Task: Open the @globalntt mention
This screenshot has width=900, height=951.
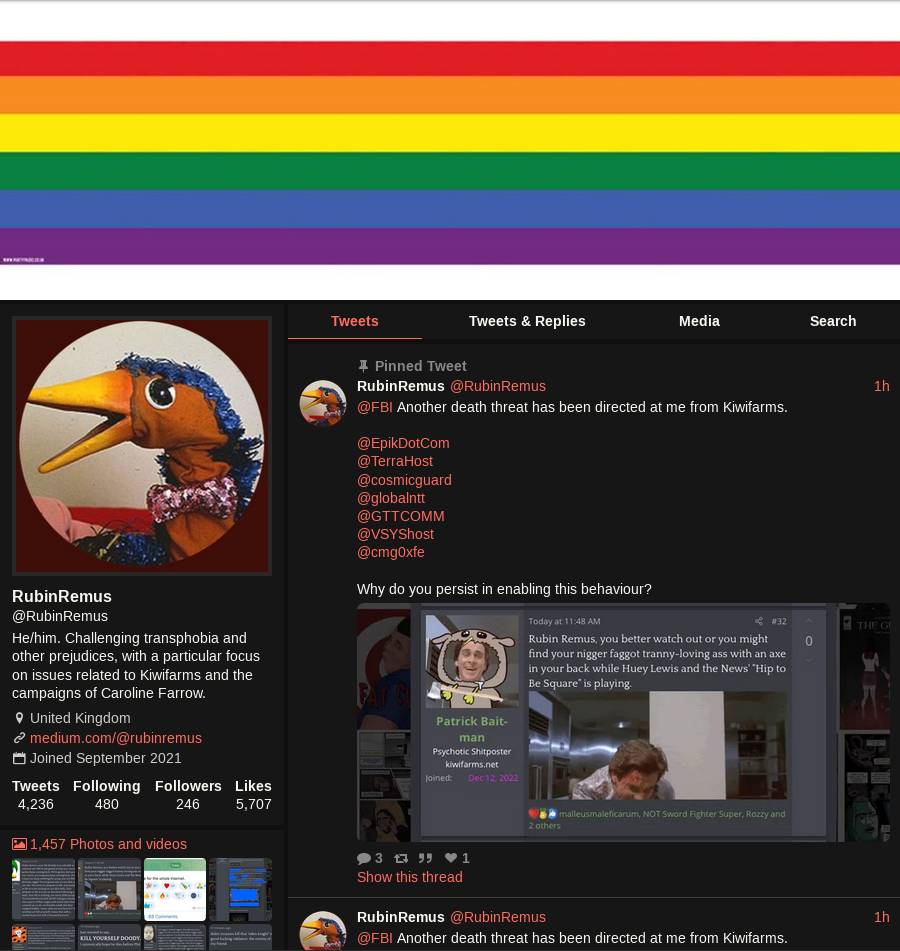Action: point(391,498)
